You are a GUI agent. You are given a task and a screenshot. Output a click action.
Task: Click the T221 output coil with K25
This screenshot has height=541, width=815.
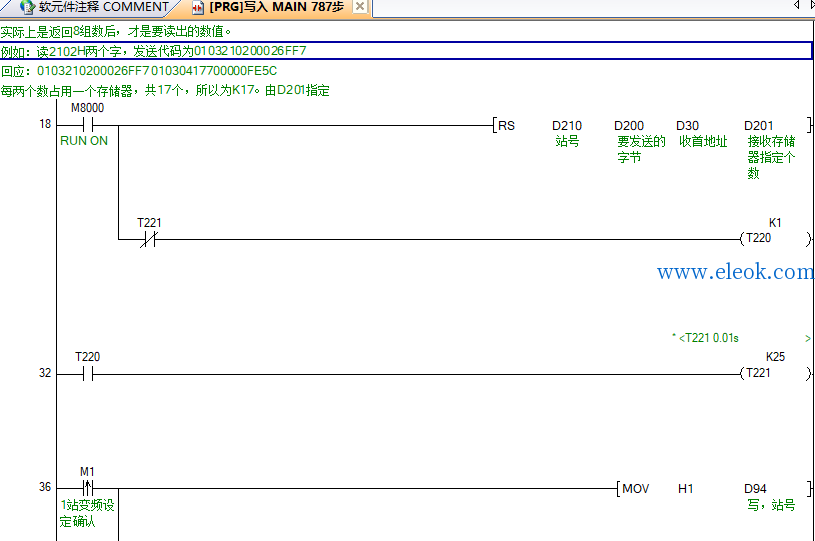pyautogui.click(x=774, y=373)
